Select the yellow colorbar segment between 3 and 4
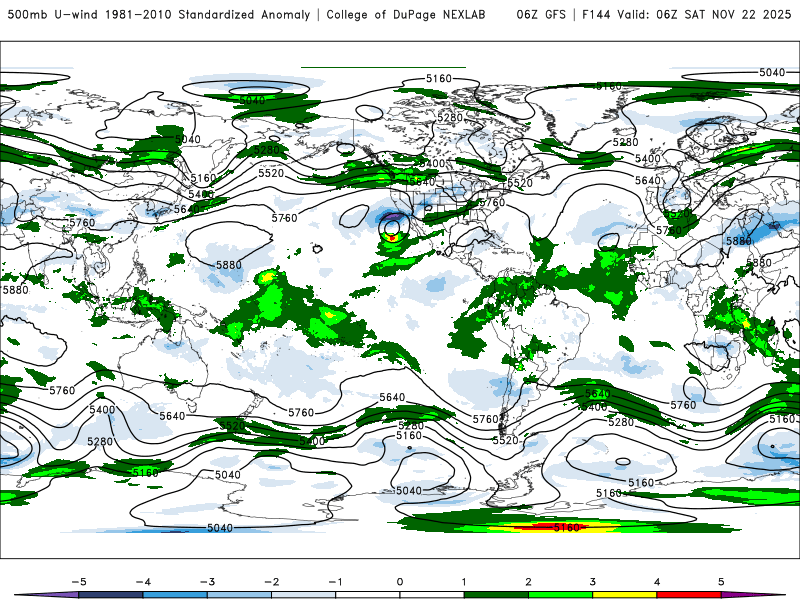Screen dimensions: 800x600 point(624,595)
